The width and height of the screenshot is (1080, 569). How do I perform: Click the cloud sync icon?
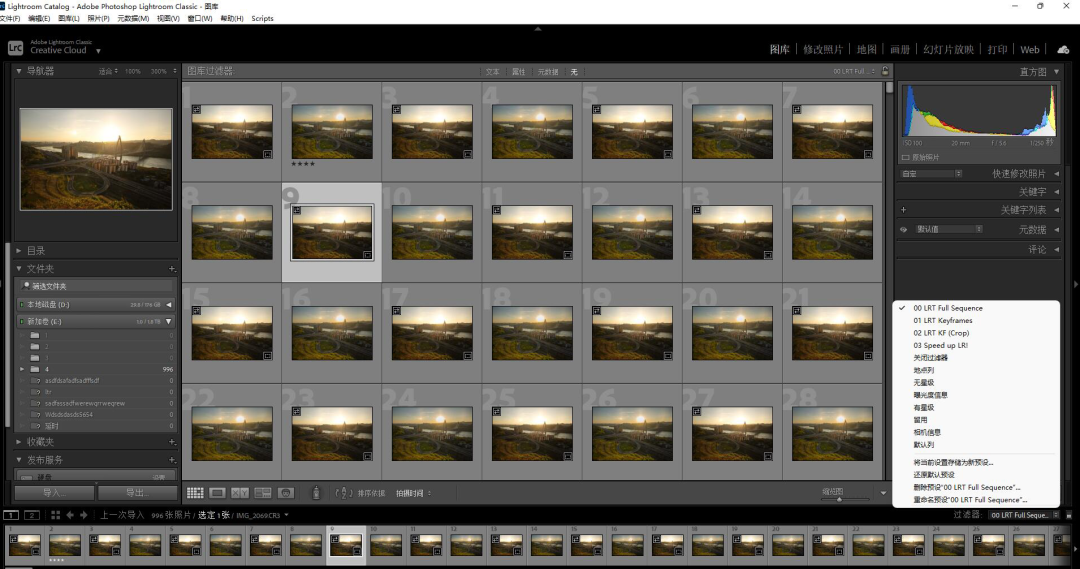tap(1063, 50)
